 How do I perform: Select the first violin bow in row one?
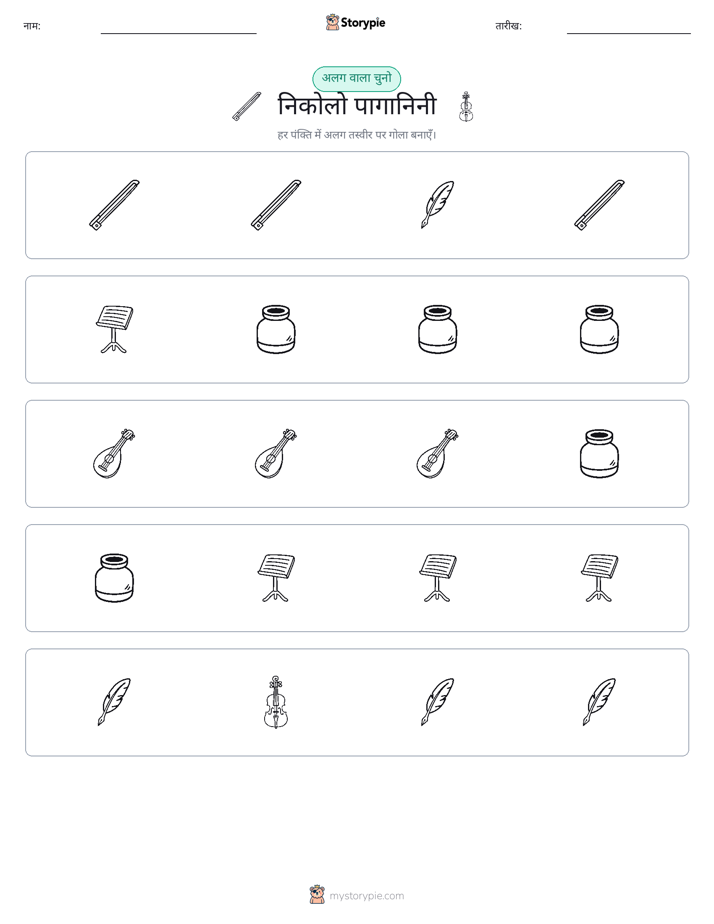[114, 204]
